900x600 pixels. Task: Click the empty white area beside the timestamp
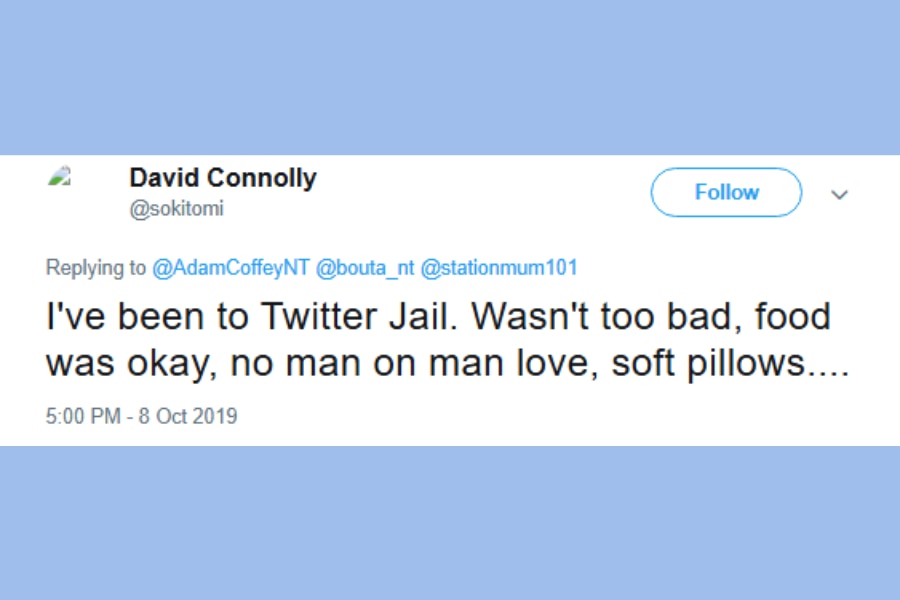coord(550,416)
